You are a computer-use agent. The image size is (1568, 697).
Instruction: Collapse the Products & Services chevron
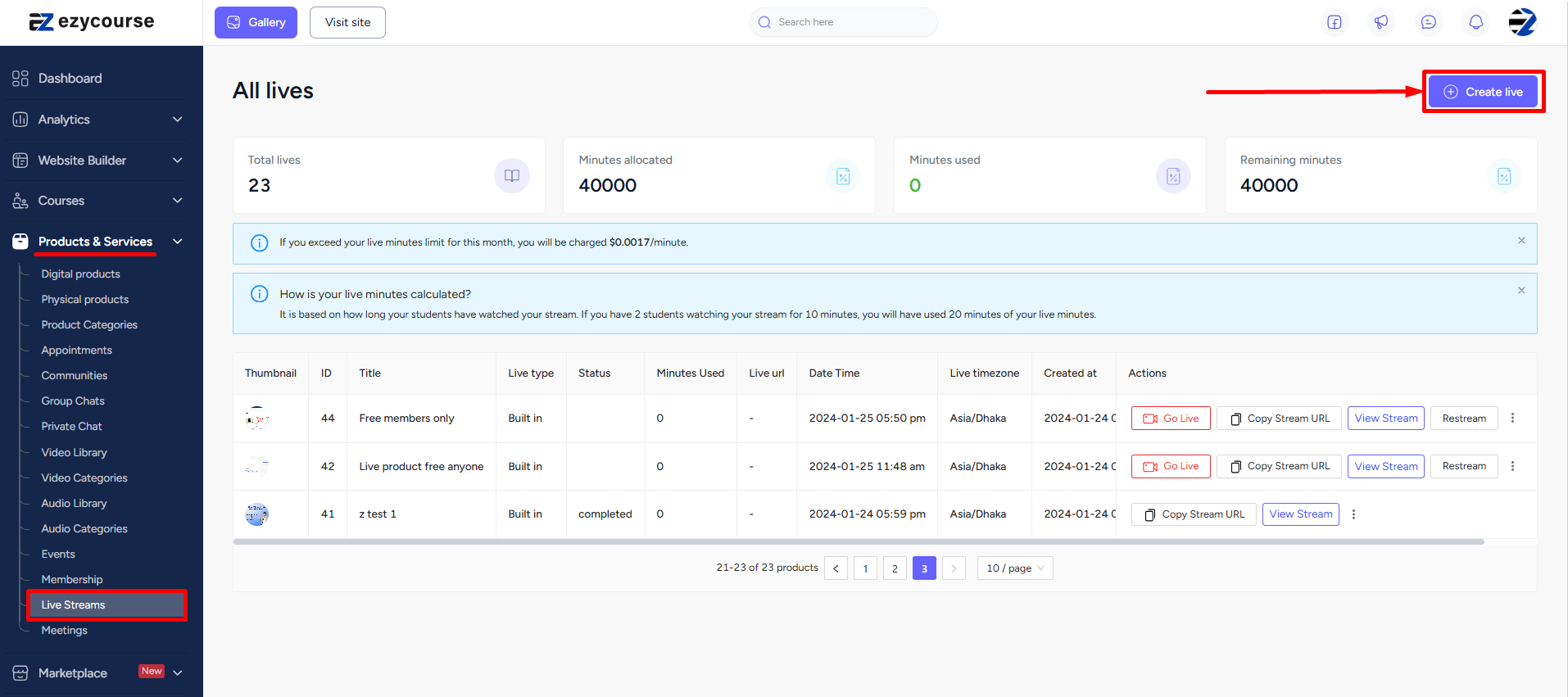(178, 242)
